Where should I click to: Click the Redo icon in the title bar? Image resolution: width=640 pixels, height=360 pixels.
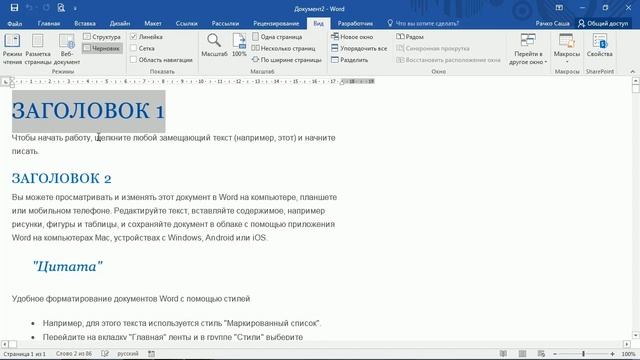pos(46,8)
